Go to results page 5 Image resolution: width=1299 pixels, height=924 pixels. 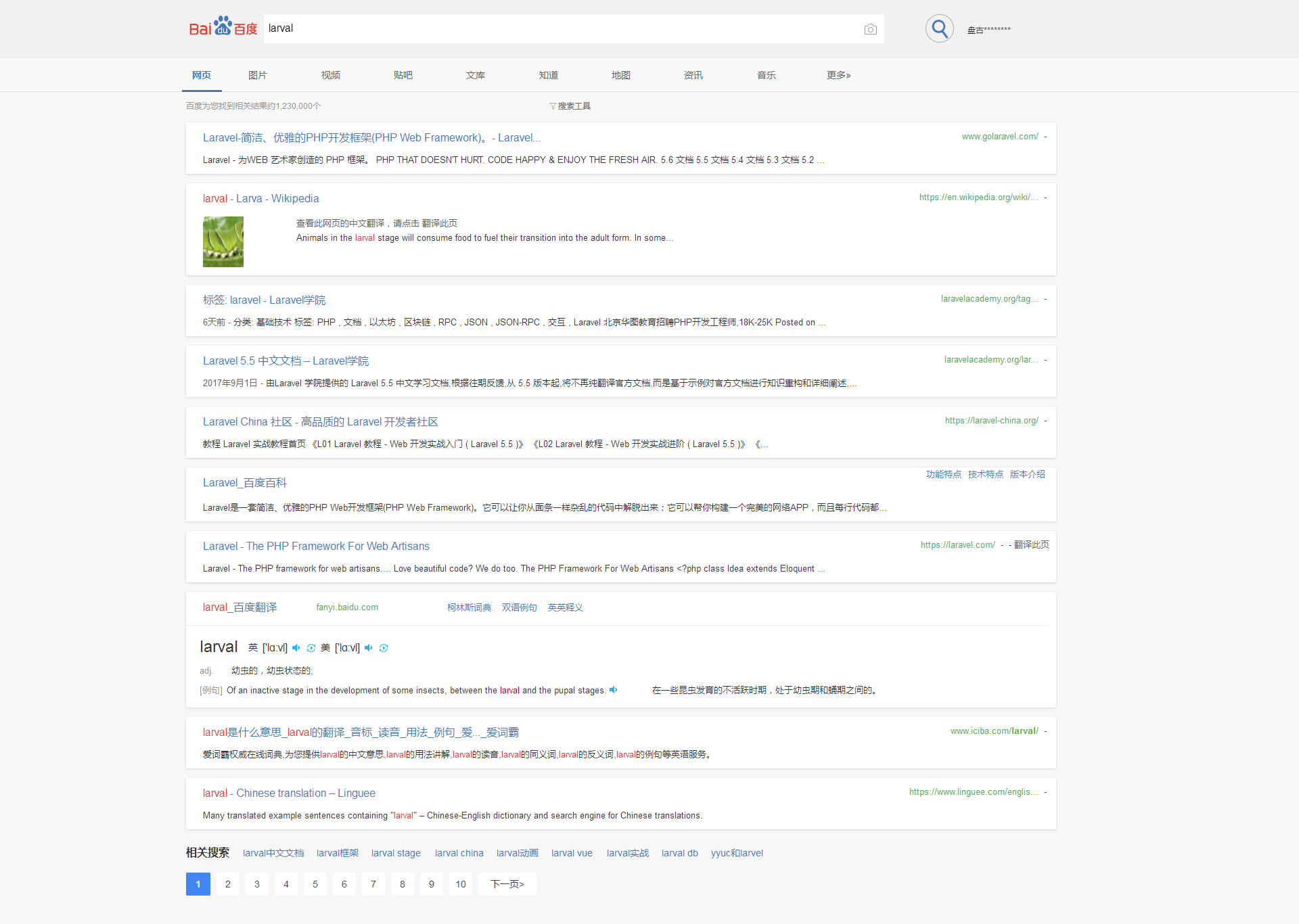315,884
